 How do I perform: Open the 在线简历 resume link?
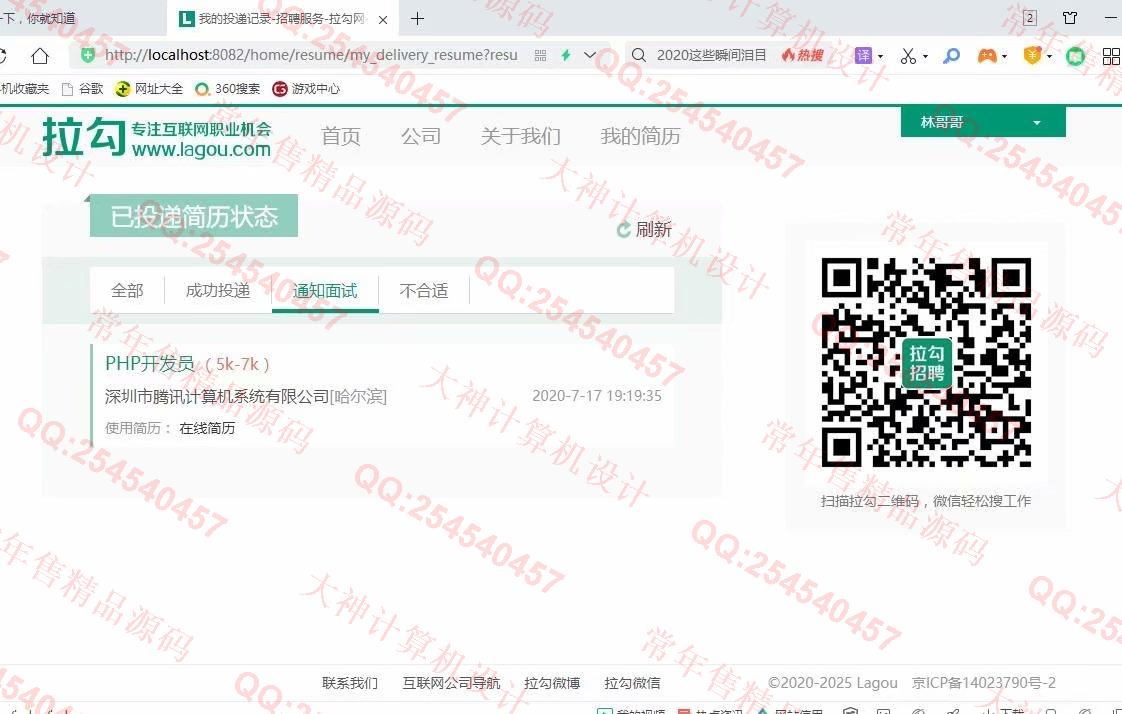(x=207, y=428)
